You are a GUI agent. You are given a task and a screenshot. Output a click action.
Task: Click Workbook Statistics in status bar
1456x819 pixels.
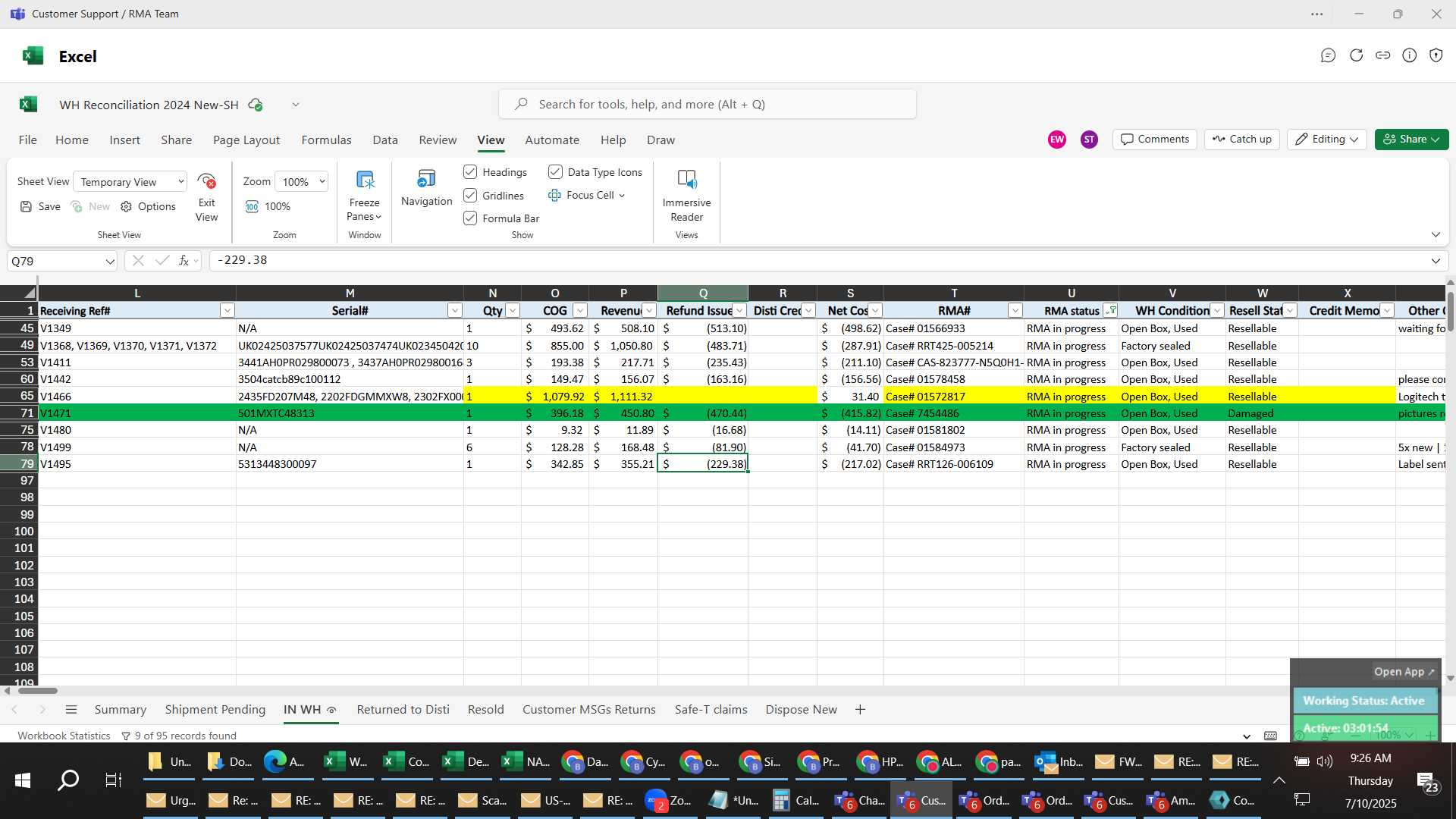coord(64,736)
